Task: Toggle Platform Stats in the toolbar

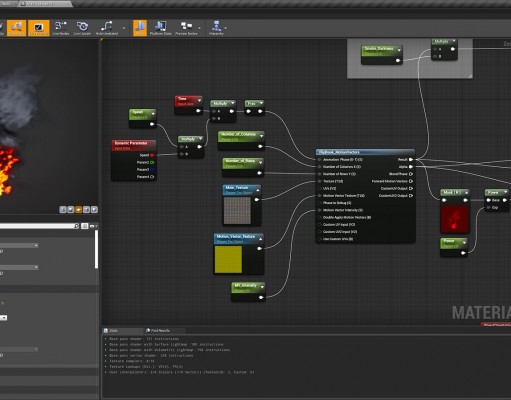Action: coord(160,28)
